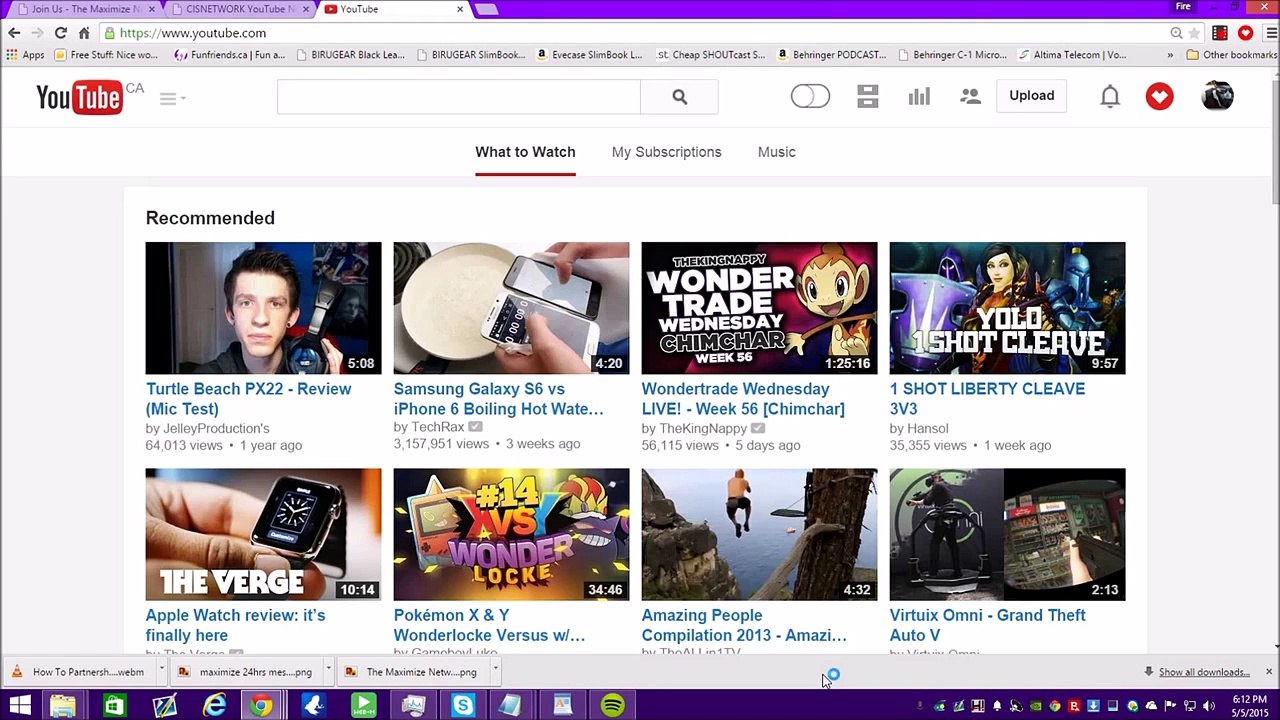Viewport: 1280px width, 720px height.
Task: Open the Windows Store taskbar icon
Action: (x=114, y=706)
